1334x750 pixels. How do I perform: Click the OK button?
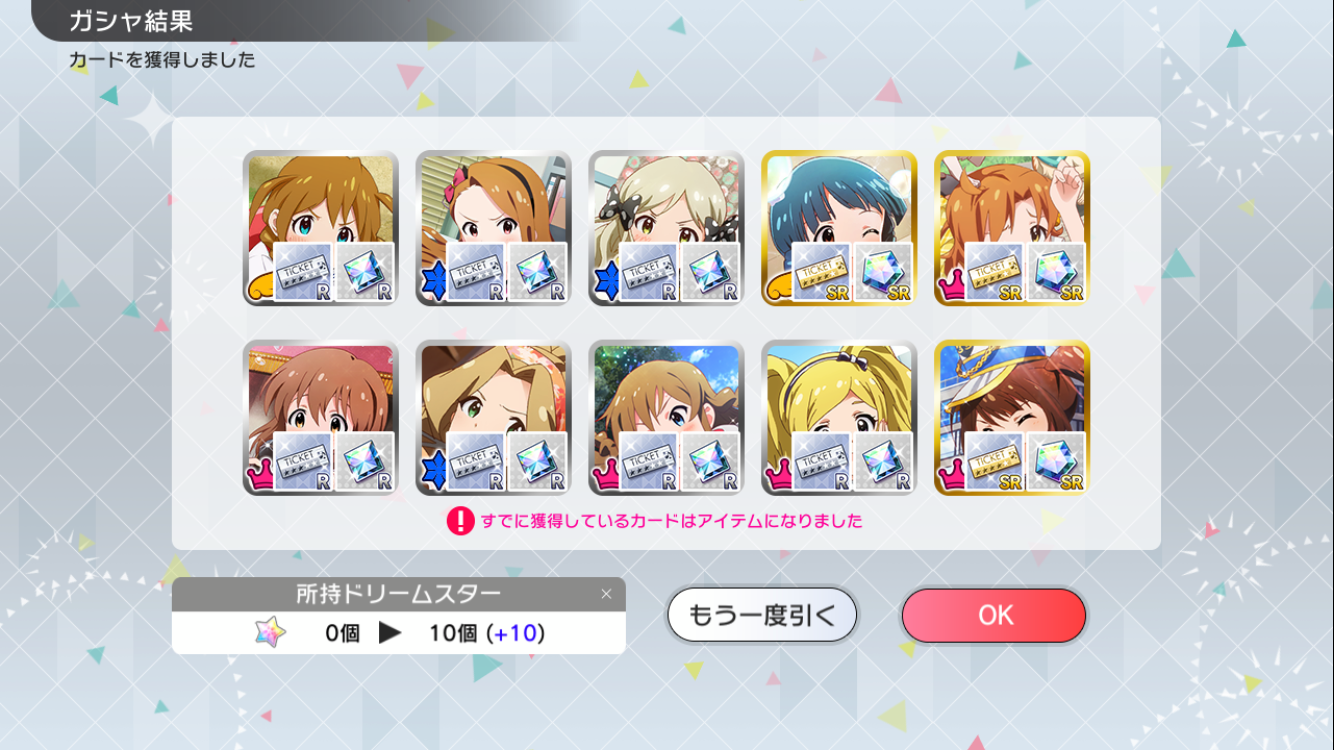tap(993, 615)
